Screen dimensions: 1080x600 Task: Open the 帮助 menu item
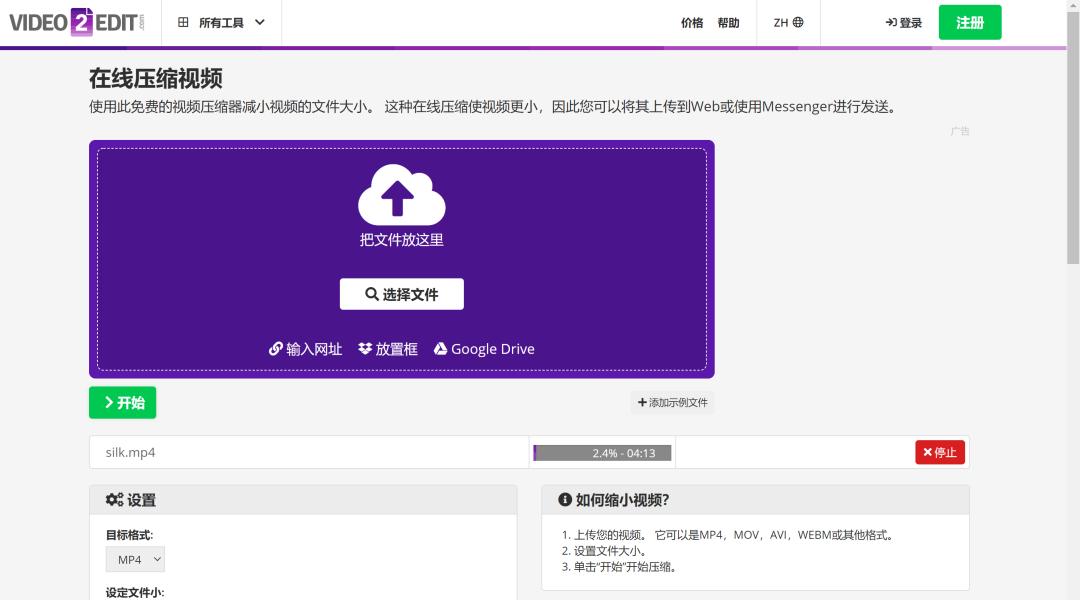pos(729,22)
